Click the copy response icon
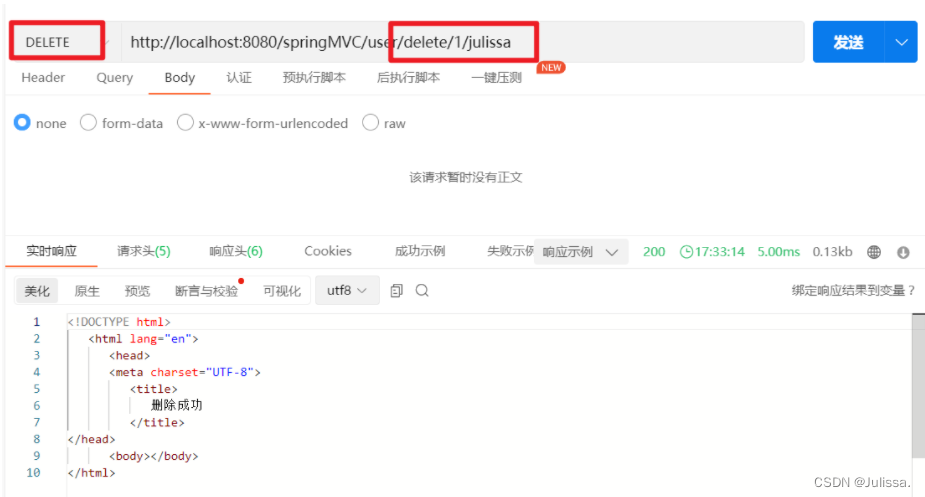 (x=396, y=290)
